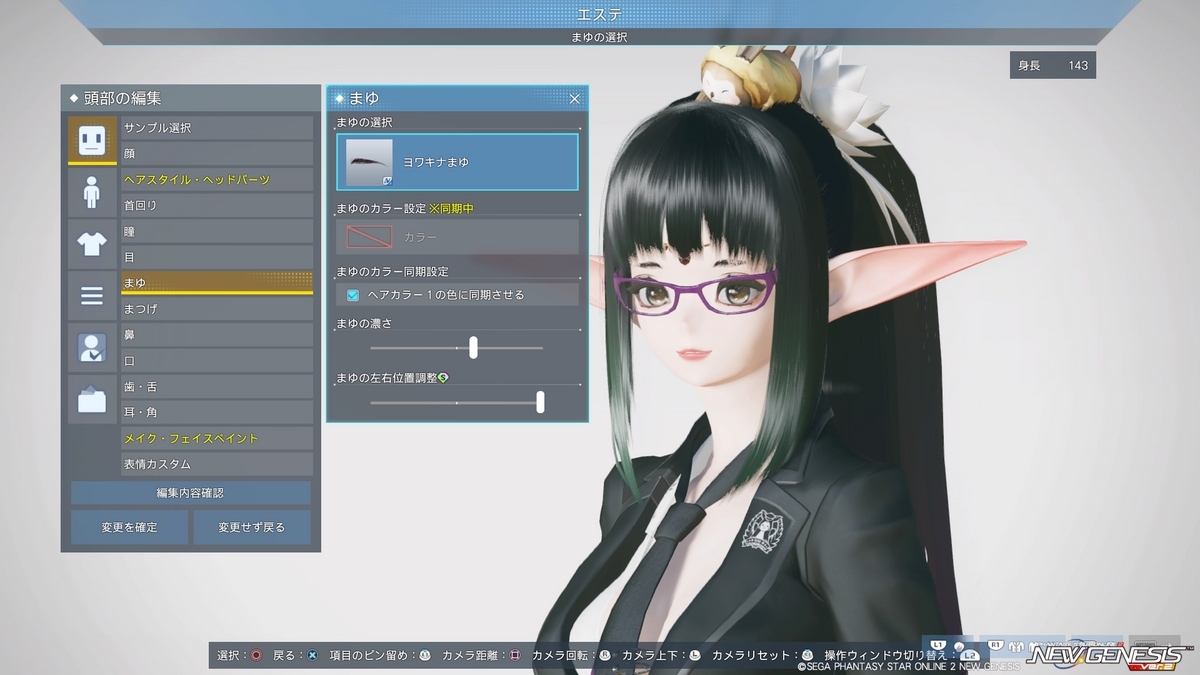
Task: Click the カメラ回転 button icon
Action: click(x=605, y=655)
